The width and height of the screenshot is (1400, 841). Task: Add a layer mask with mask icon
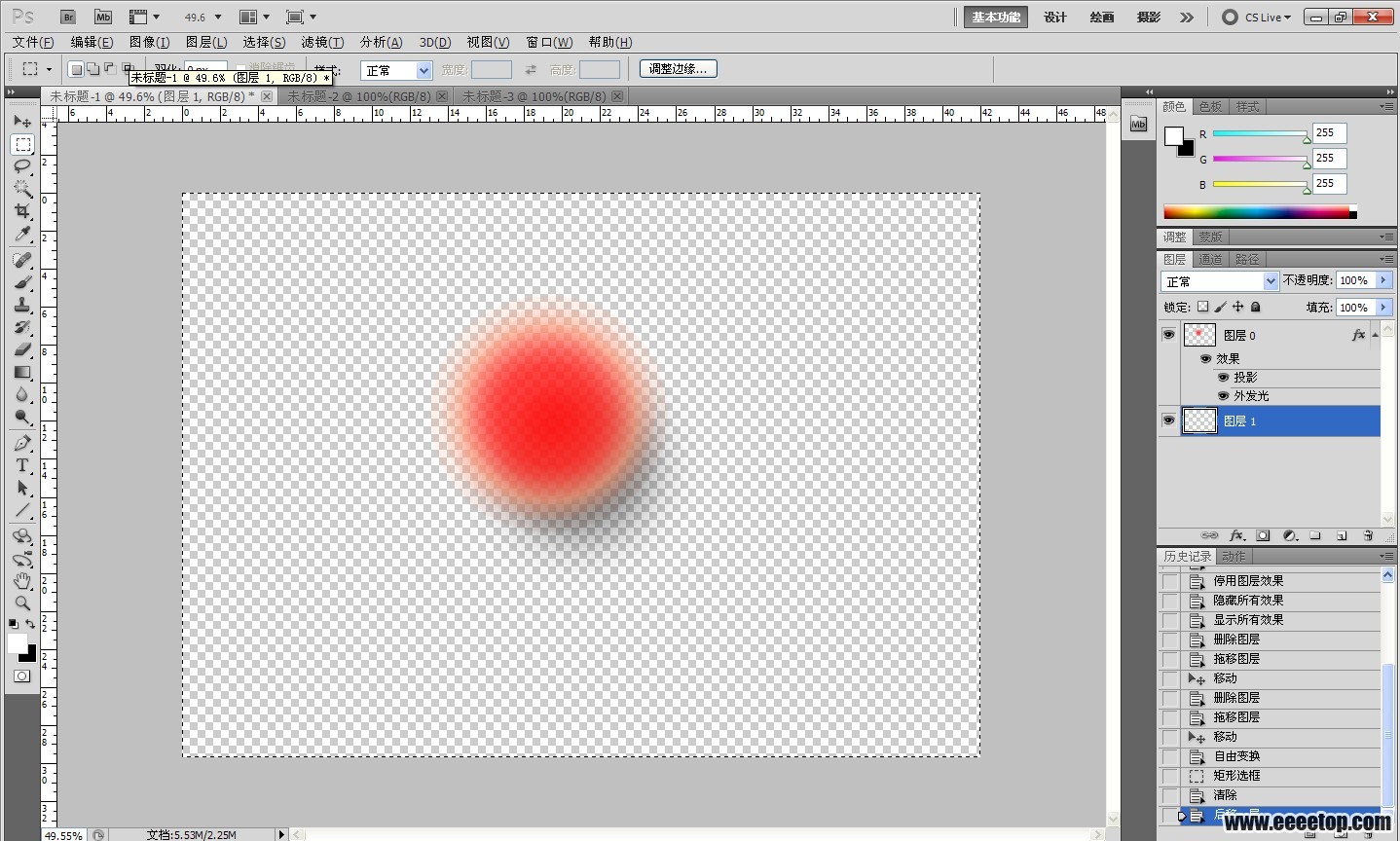click(x=1263, y=535)
